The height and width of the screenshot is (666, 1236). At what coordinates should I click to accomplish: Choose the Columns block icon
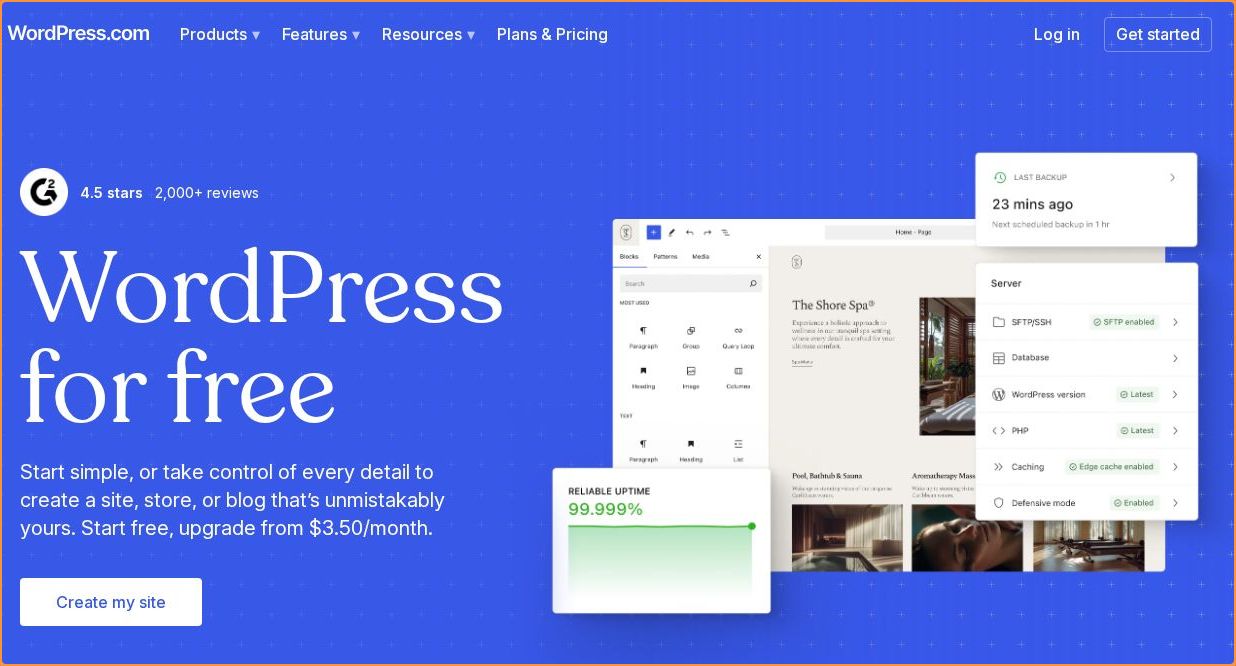738,369
